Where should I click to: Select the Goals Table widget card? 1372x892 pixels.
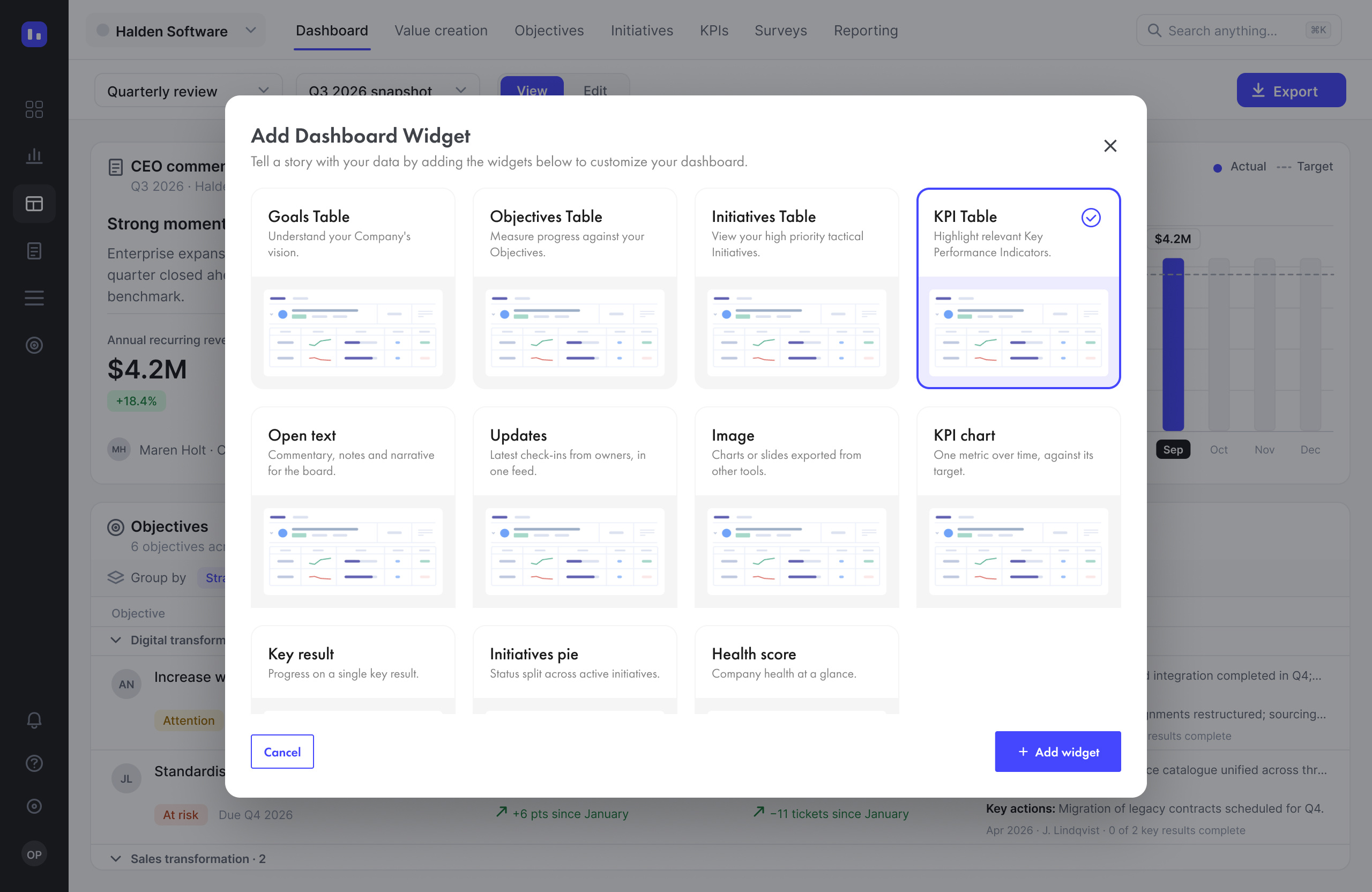pyautogui.click(x=353, y=288)
